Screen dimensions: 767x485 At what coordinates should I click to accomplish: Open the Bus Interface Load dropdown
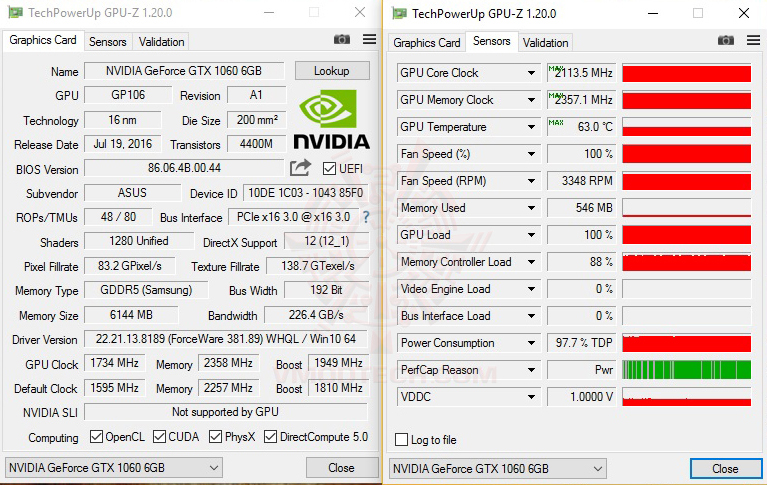coord(531,316)
